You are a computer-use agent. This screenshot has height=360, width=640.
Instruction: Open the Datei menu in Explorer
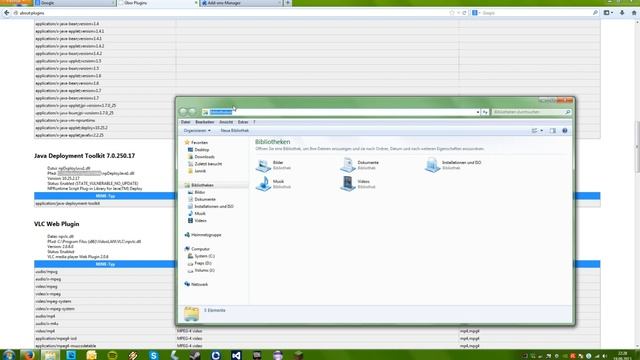185,122
